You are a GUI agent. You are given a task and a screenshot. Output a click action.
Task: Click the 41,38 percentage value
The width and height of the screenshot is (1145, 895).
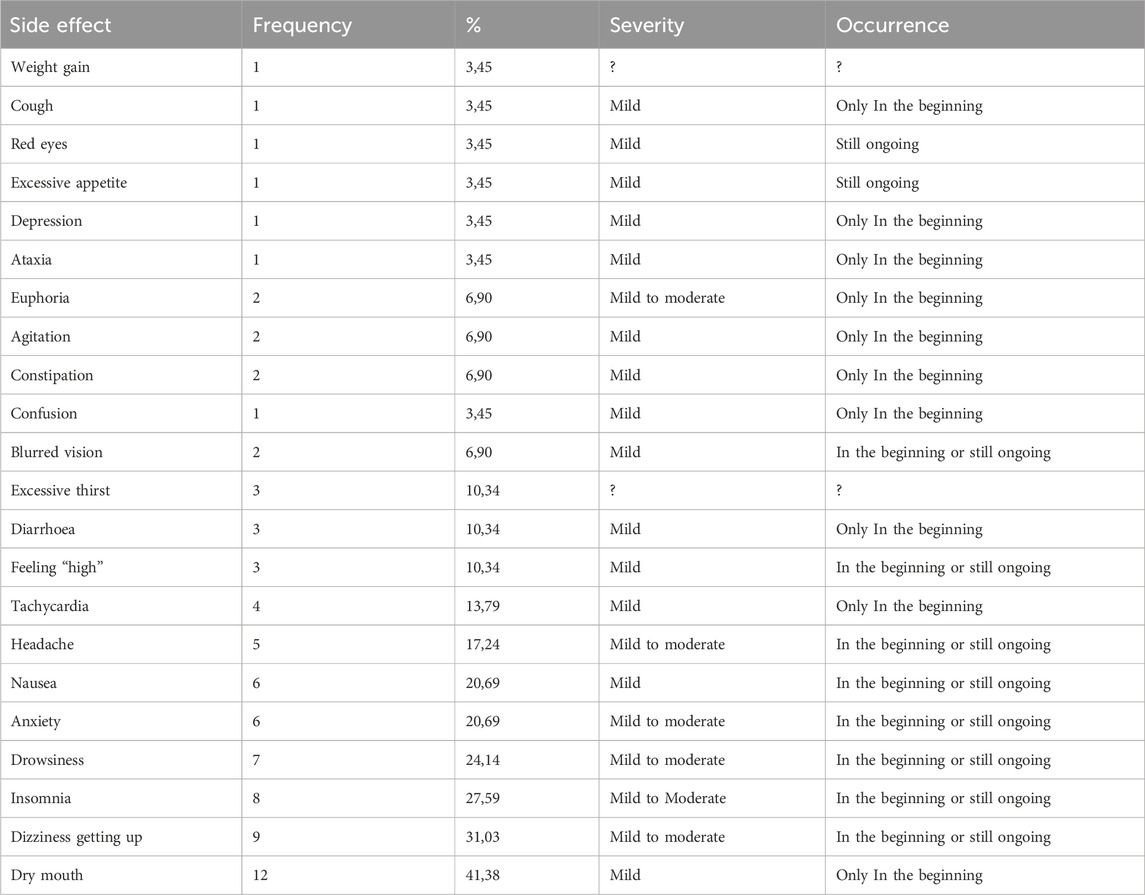tap(485, 875)
